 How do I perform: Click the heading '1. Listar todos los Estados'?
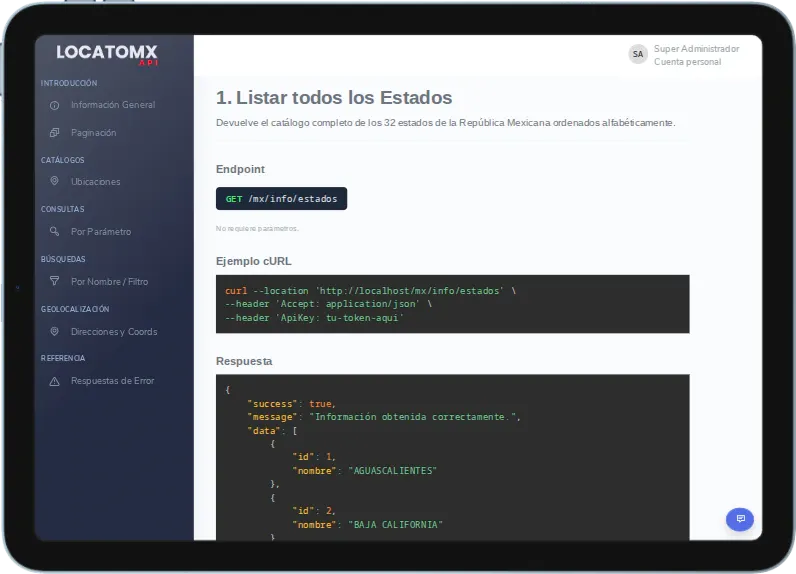(x=334, y=97)
